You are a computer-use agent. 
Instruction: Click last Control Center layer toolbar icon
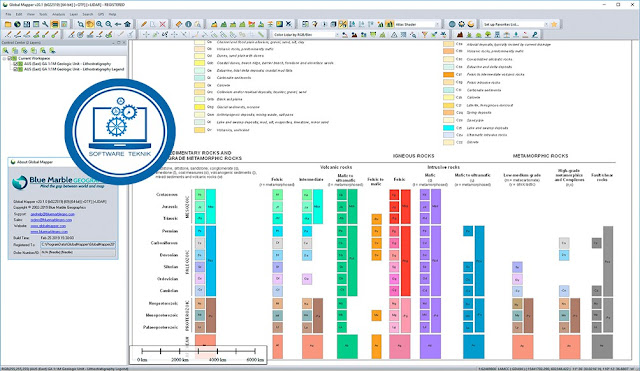coord(52,51)
